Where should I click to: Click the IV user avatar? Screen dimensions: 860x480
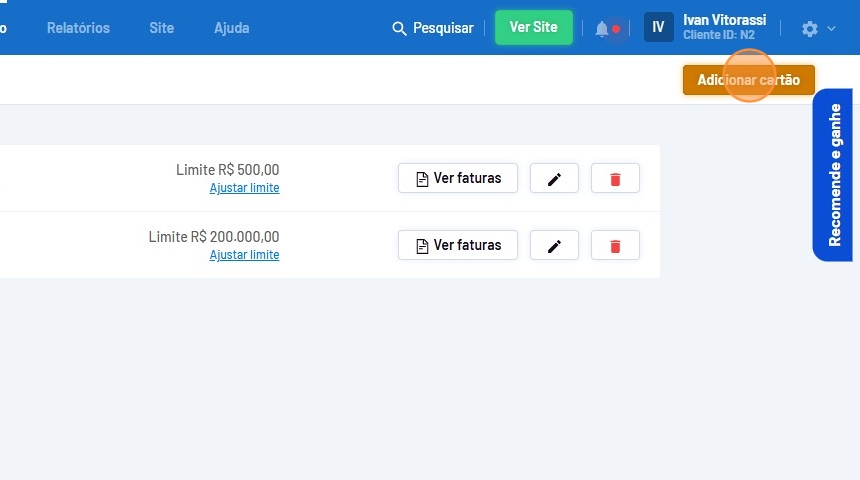point(658,28)
